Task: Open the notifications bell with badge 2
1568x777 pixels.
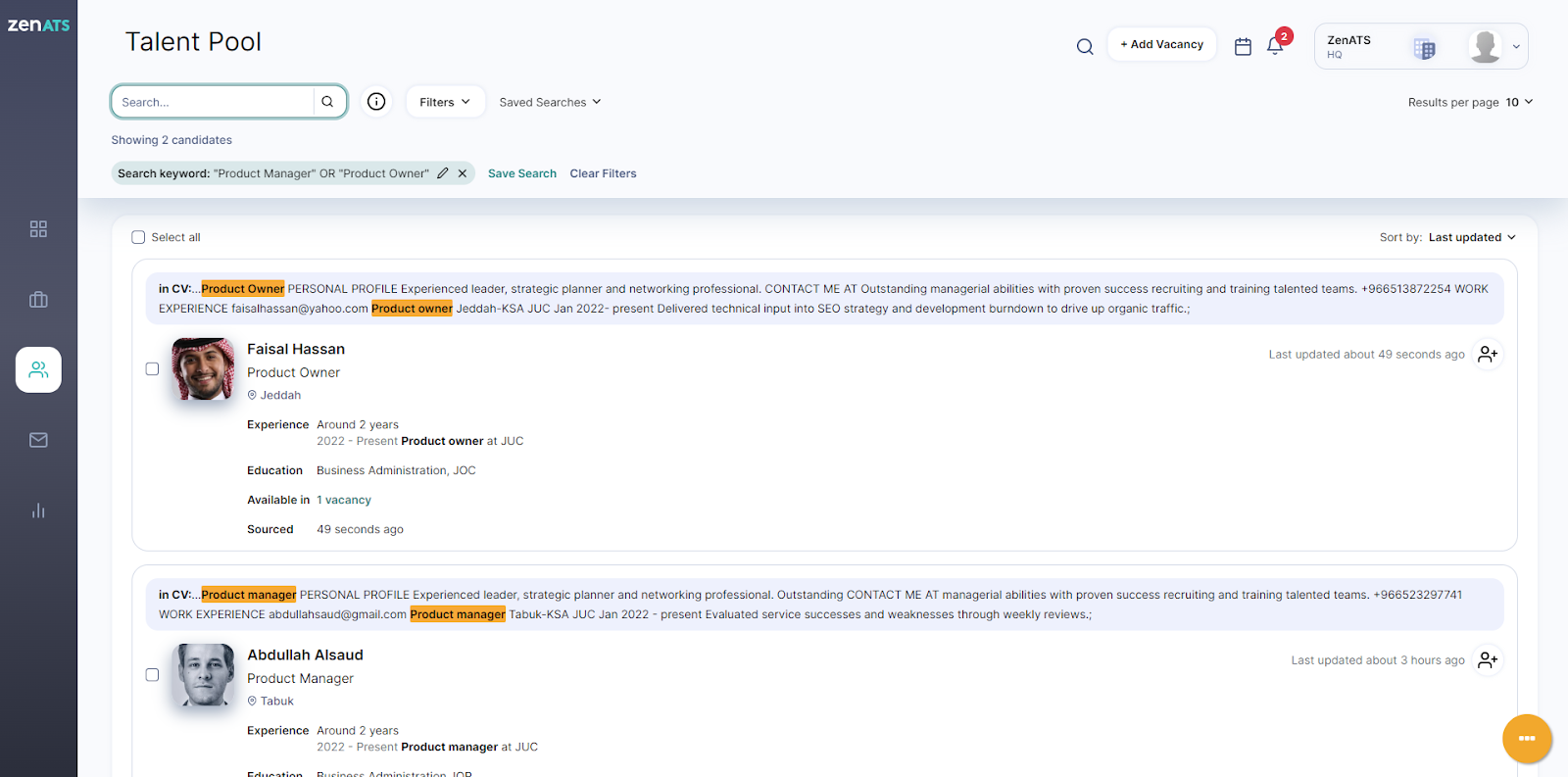Action: coord(1277,44)
